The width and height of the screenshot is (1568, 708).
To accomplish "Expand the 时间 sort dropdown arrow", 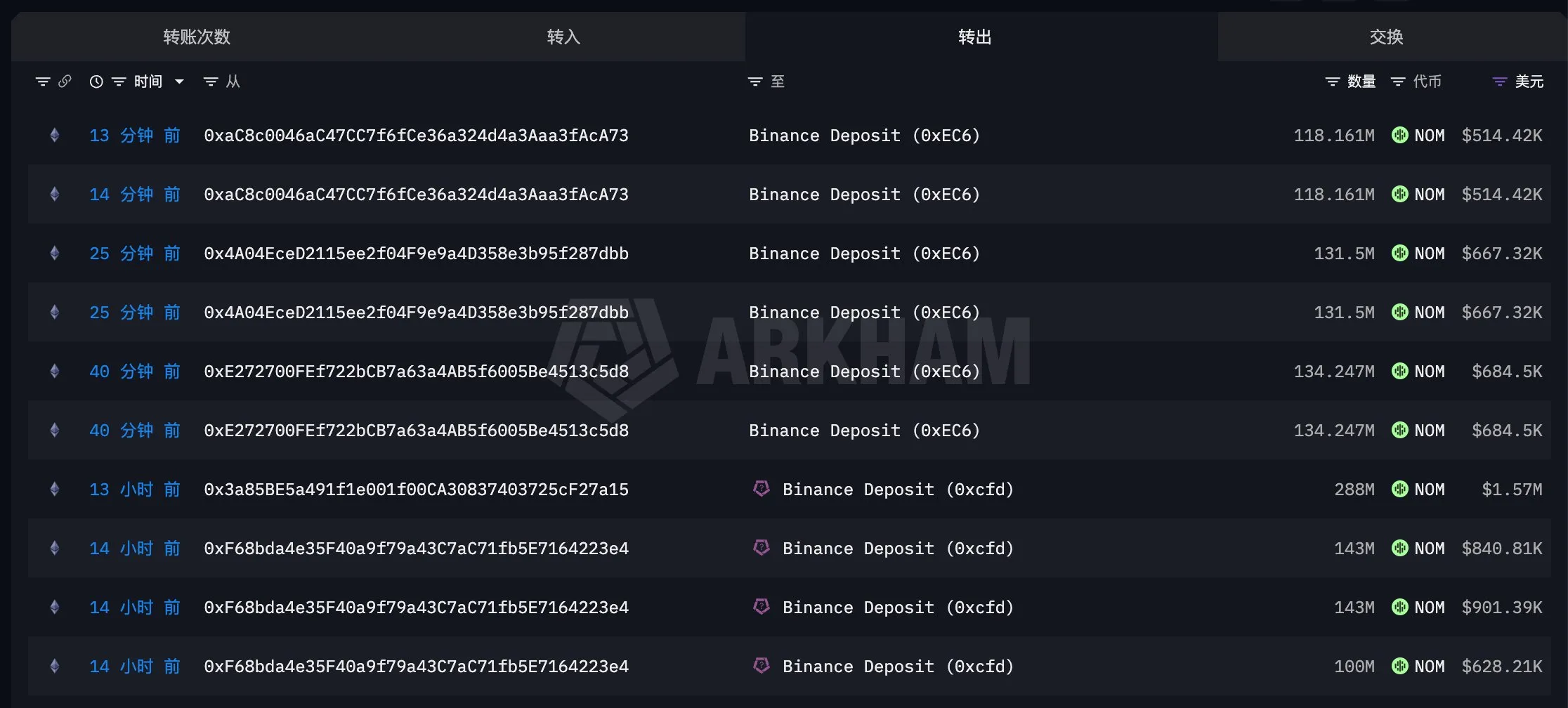I will pyautogui.click(x=179, y=81).
